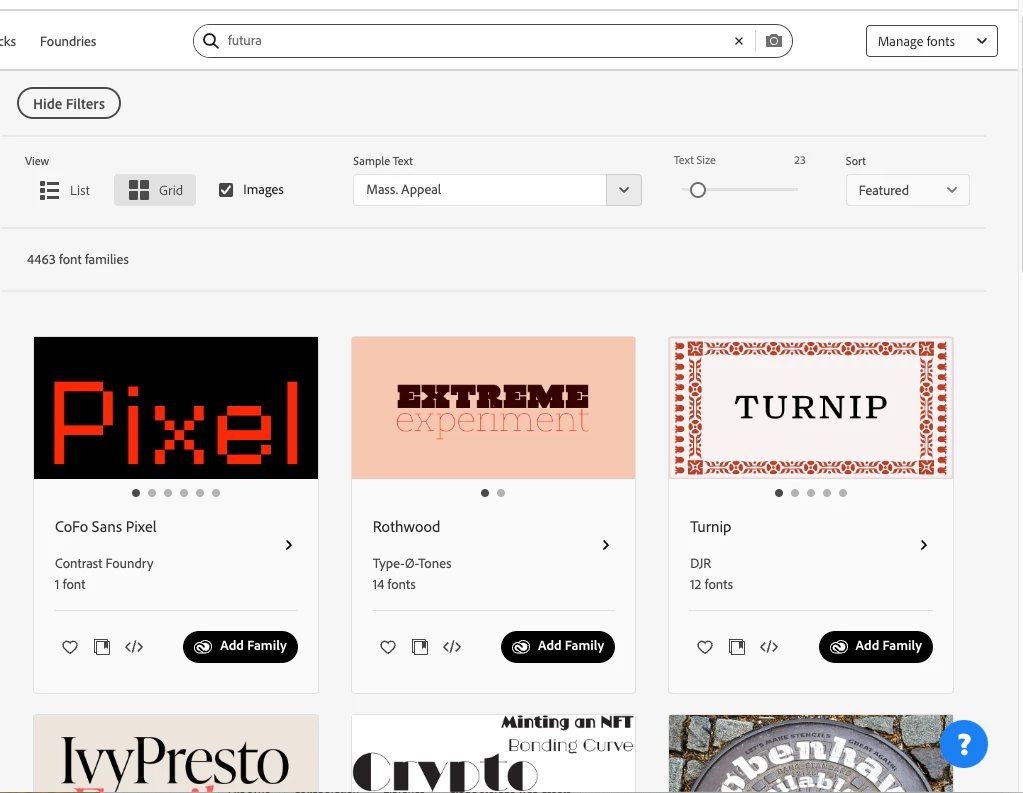Get embed code for CoFo Sans Pixel
The height and width of the screenshot is (793, 1023).
(x=134, y=647)
